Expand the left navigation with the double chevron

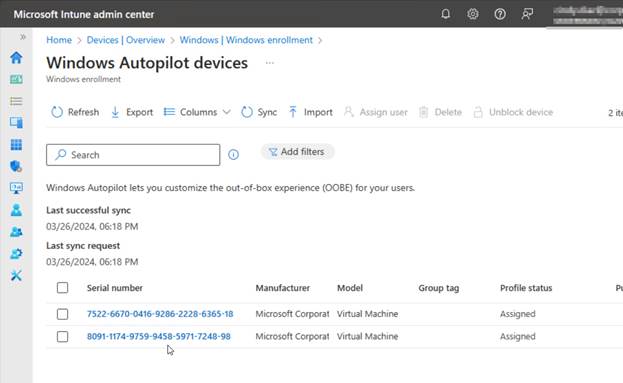[23, 37]
